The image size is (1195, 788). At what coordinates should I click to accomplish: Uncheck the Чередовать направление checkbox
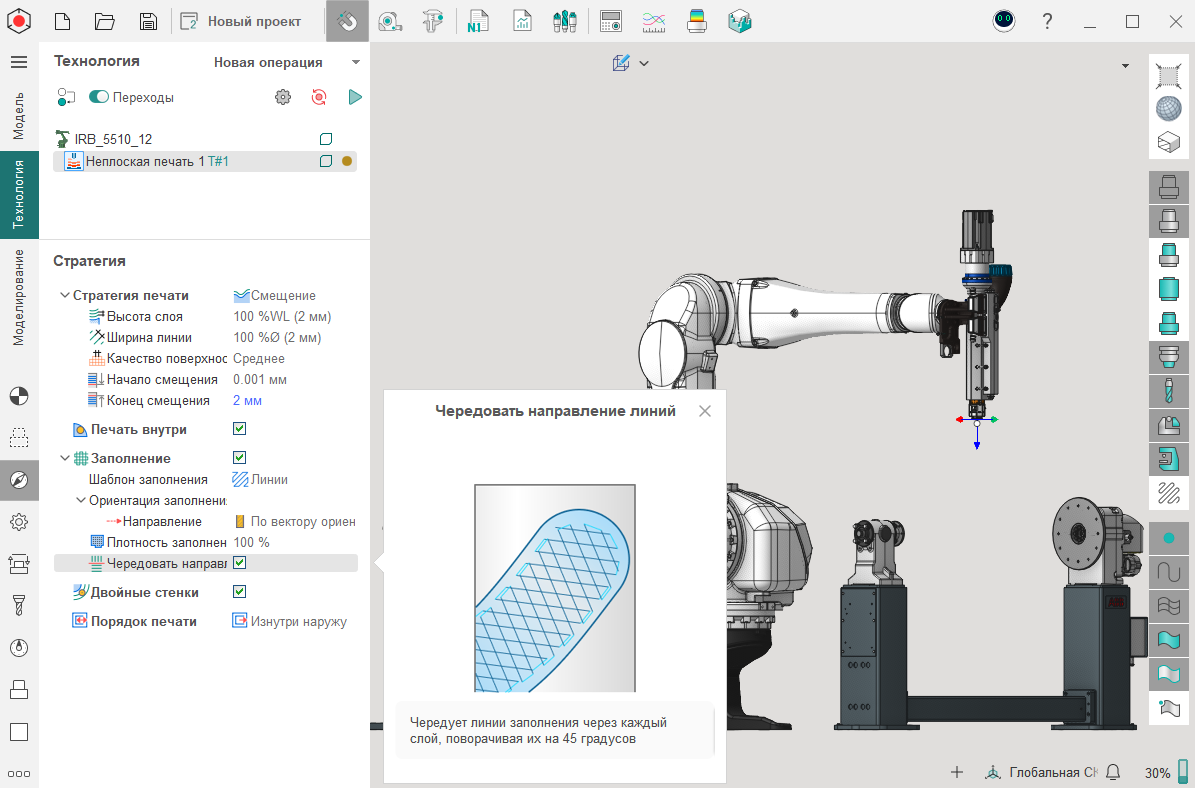[240, 563]
